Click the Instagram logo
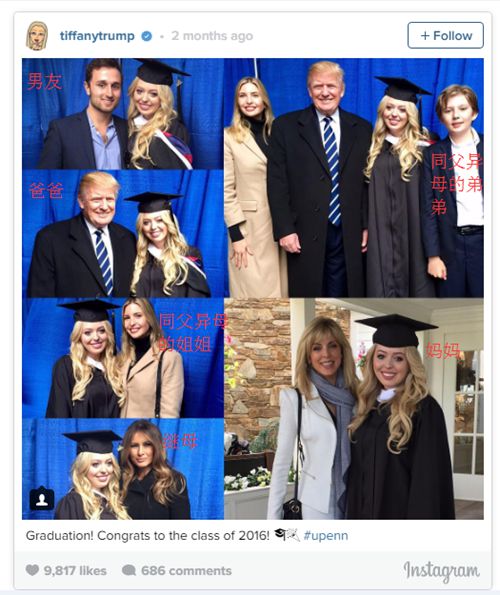Viewport: 500px width, 595px height. 441,571
